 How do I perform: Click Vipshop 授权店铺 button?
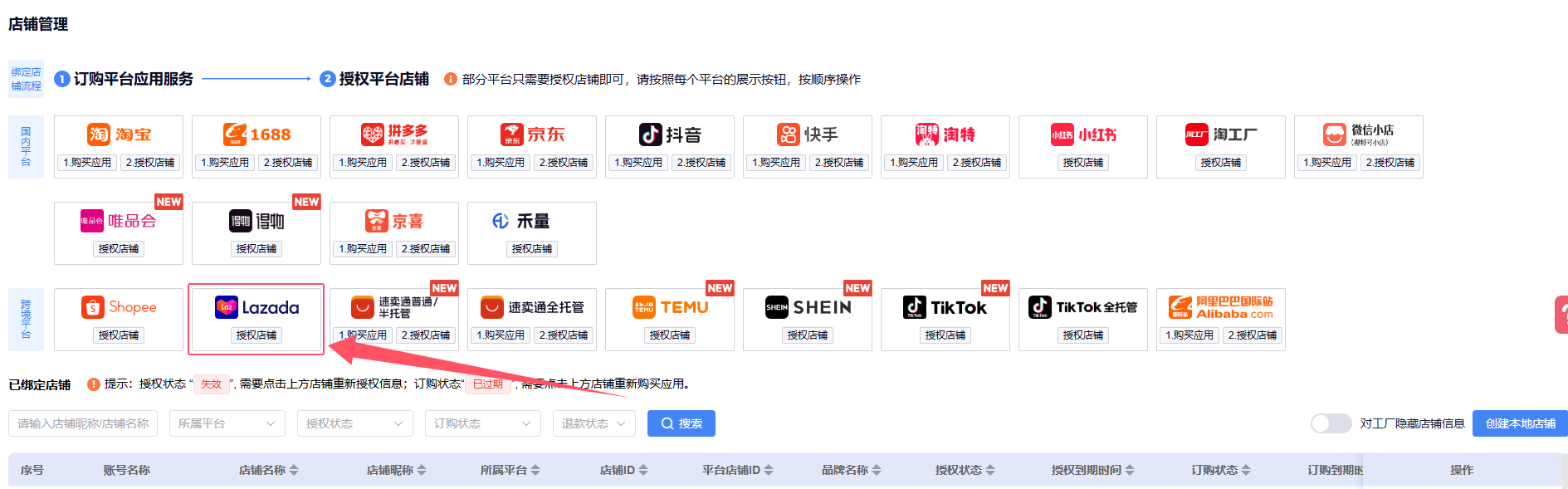(119, 249)
